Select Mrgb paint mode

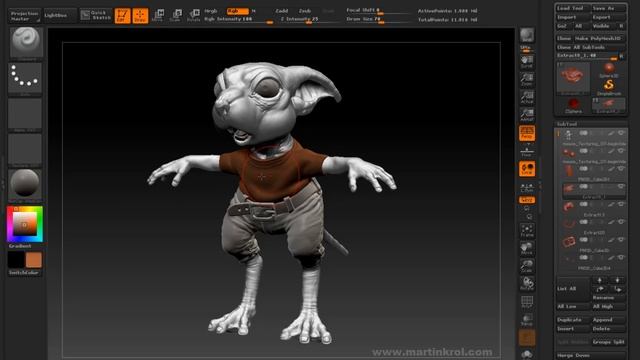211,11
